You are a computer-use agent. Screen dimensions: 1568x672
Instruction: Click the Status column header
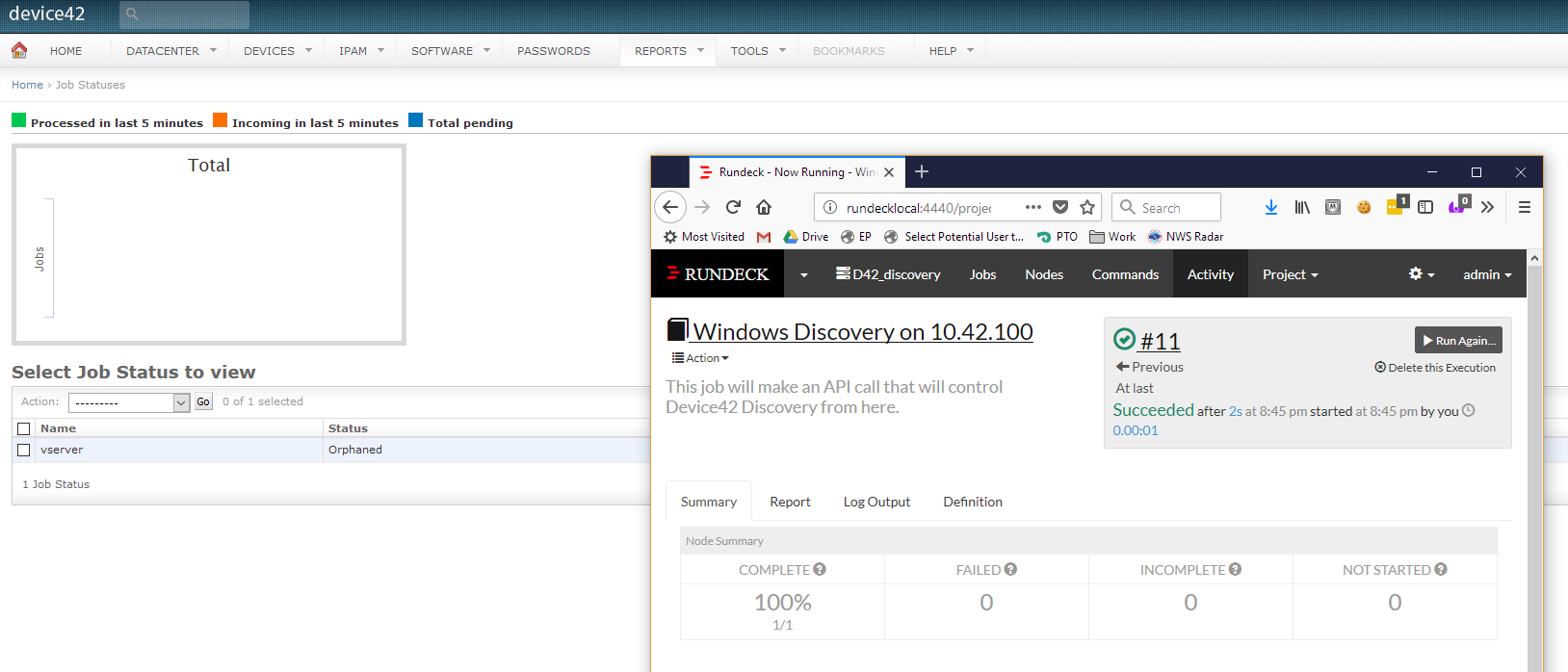point(348,428)
